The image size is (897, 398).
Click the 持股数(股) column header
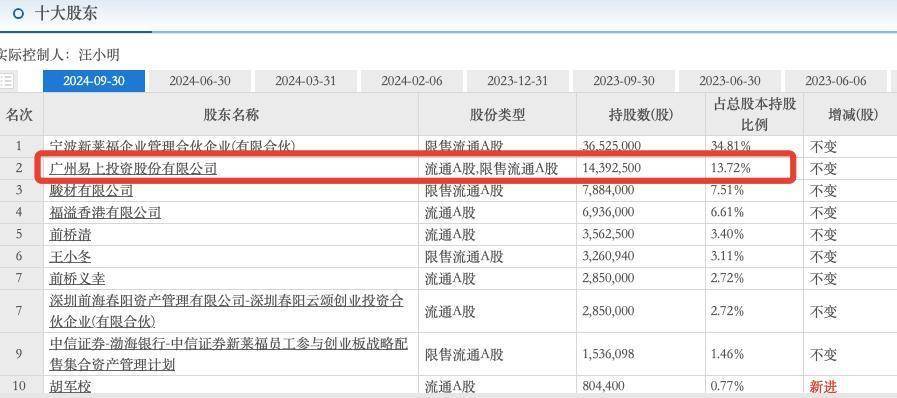point(641,114)
